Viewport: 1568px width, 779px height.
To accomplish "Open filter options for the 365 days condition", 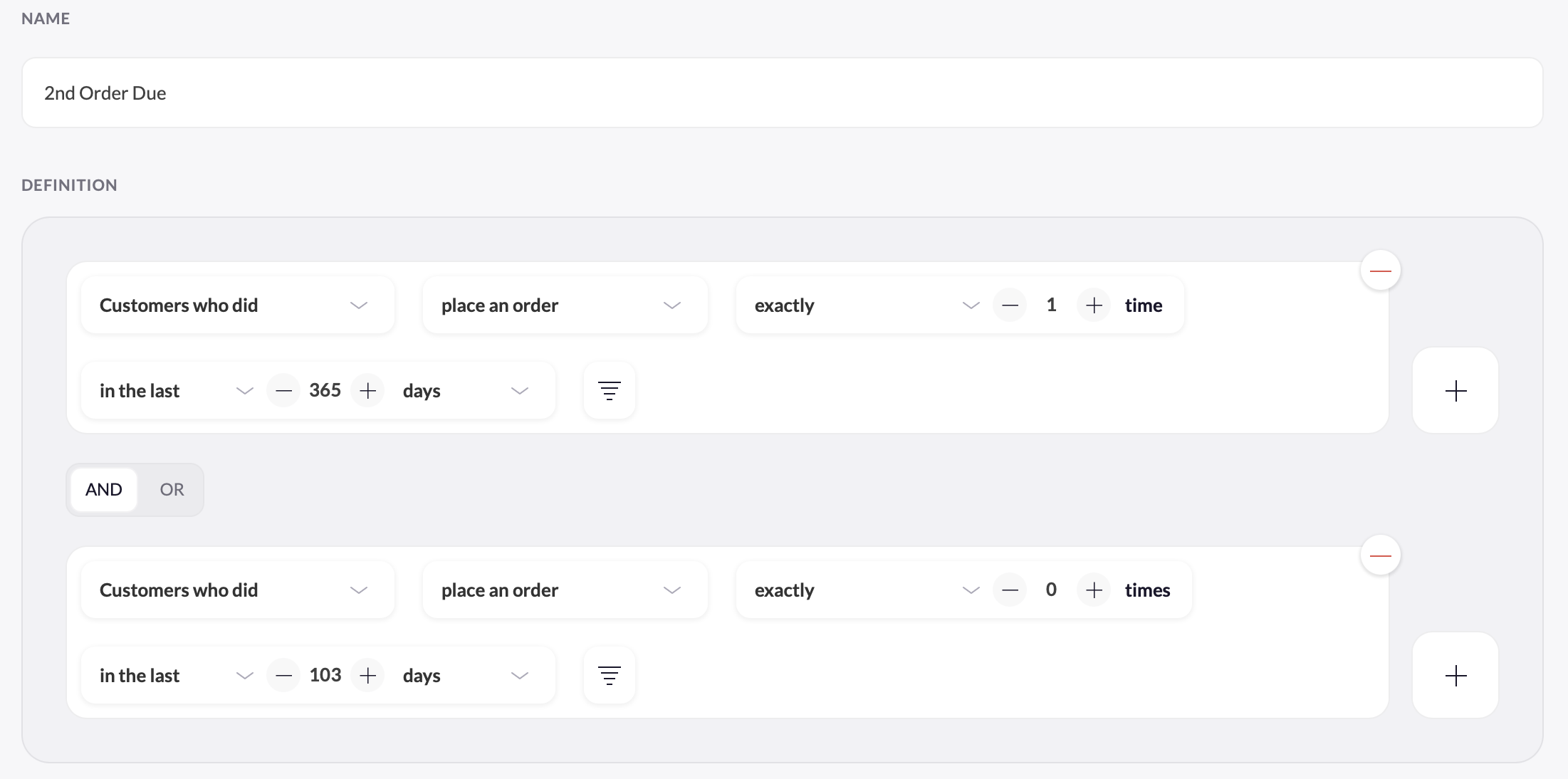I will pyautogui.click(x=609, y=390).
